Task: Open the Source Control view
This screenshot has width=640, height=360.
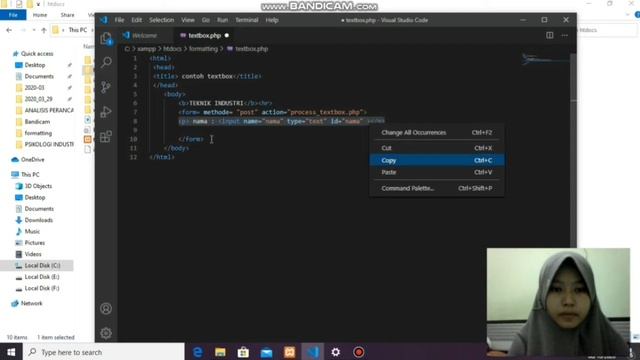Action: point(106,87)
